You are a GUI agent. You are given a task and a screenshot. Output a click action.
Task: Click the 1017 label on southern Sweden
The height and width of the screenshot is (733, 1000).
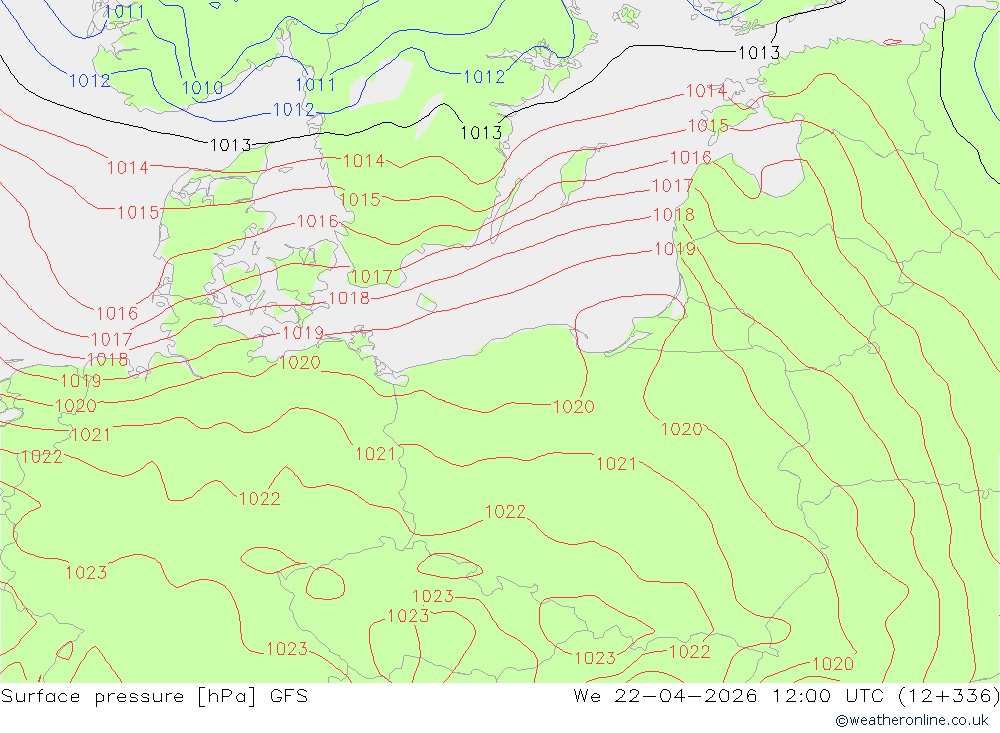[x=372, y=277]
